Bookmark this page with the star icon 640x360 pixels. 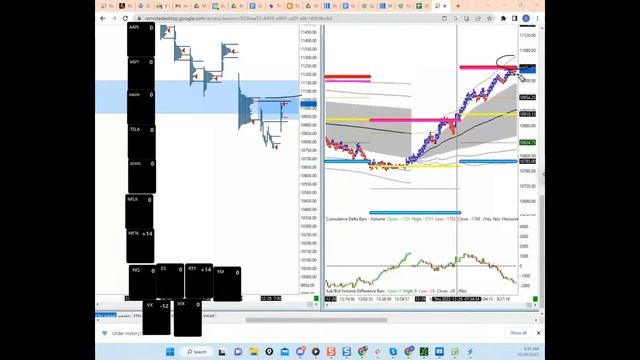point(489,18)
